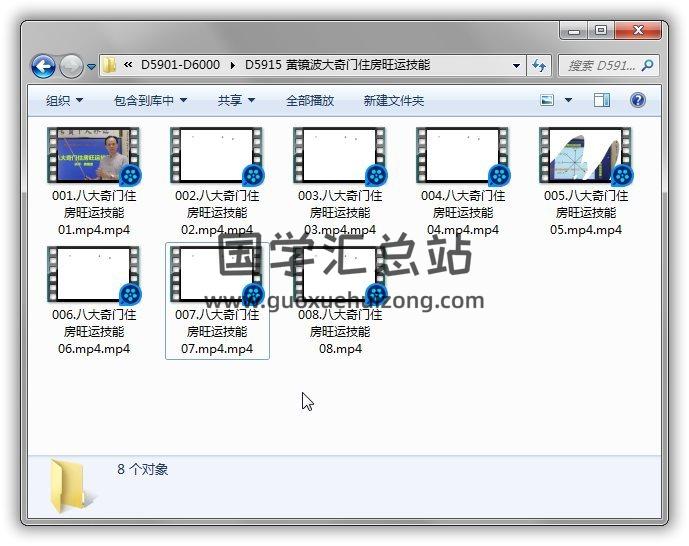Open the 组织 (Organize) menu
The width and height of the screenshot is (689, 546).
(x=64, y=101)
